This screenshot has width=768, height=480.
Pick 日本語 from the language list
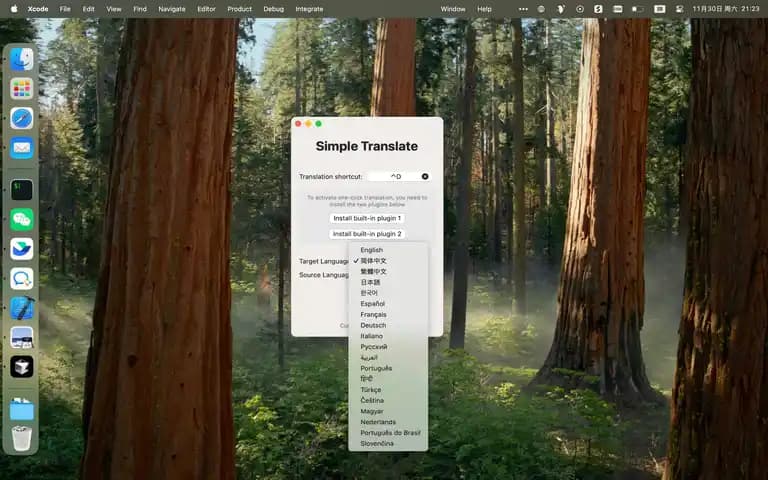(388, 282)
